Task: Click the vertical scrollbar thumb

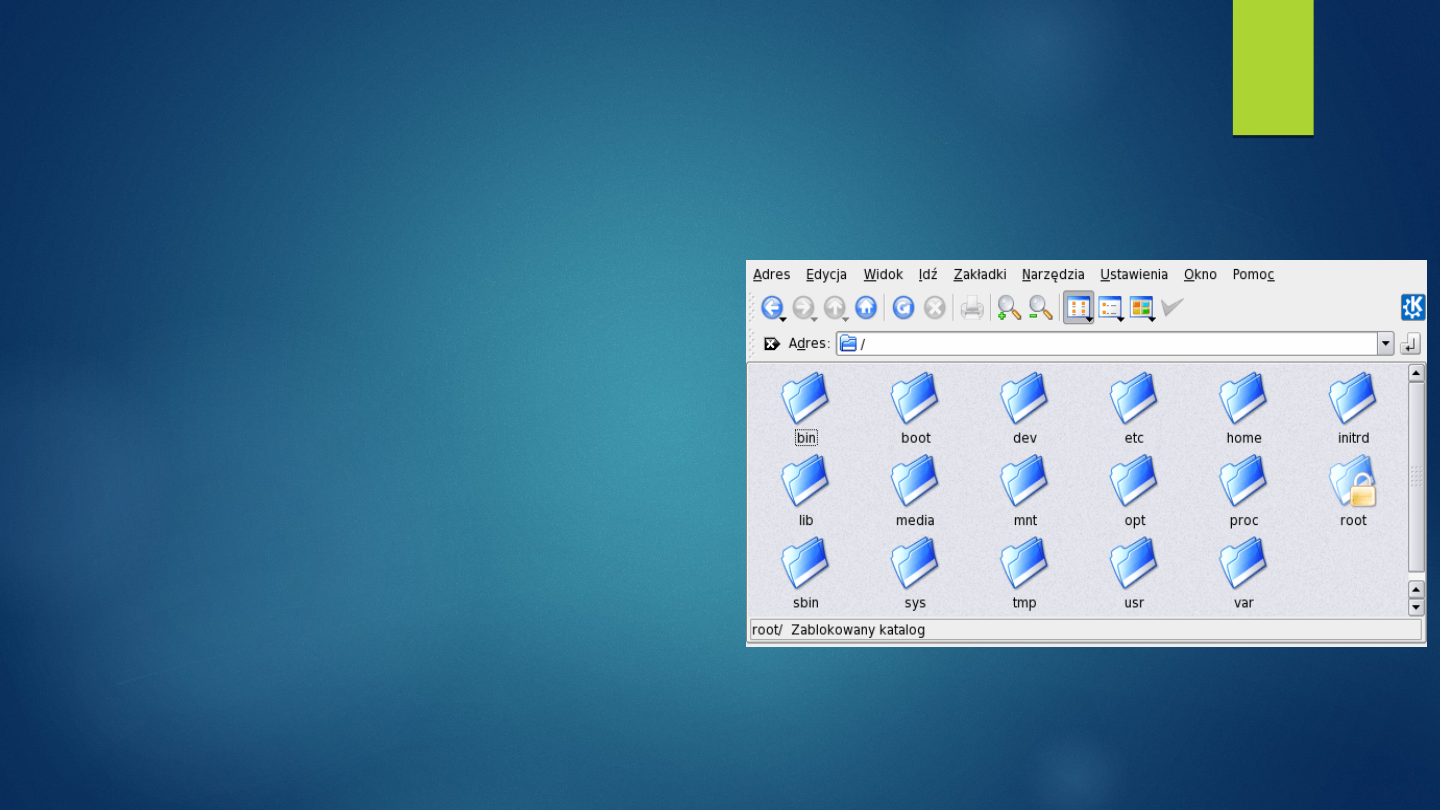Action: (x=1416, y=476)
